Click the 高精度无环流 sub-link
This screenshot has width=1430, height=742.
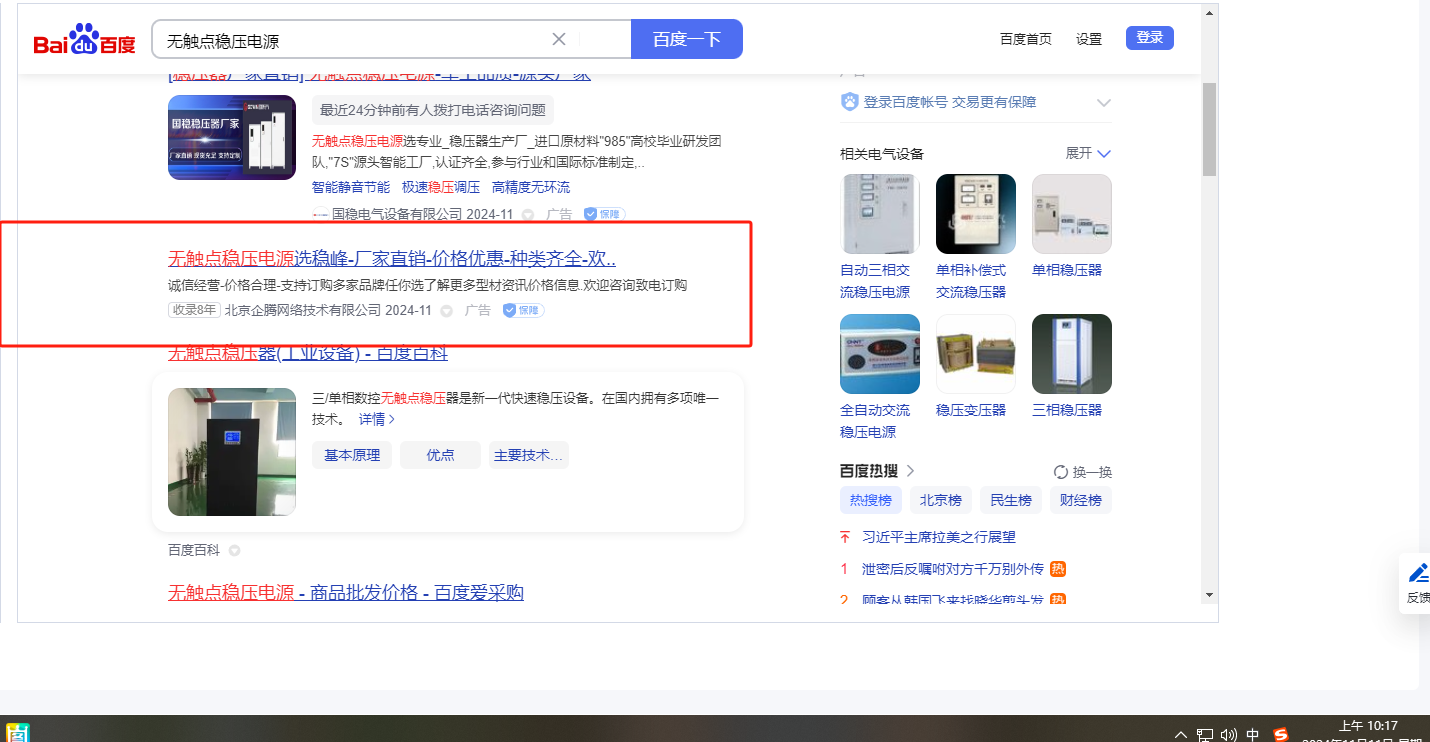(x=531, y=187)
